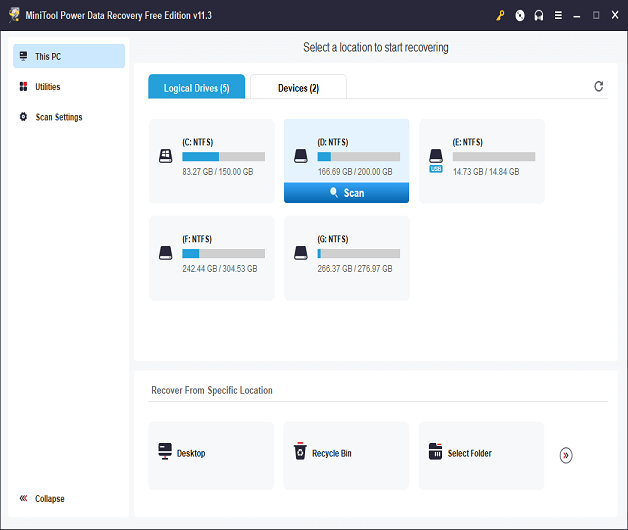628x530 pixels.
Task: Click the (D: NTFS) label
Action: (333, 142)
